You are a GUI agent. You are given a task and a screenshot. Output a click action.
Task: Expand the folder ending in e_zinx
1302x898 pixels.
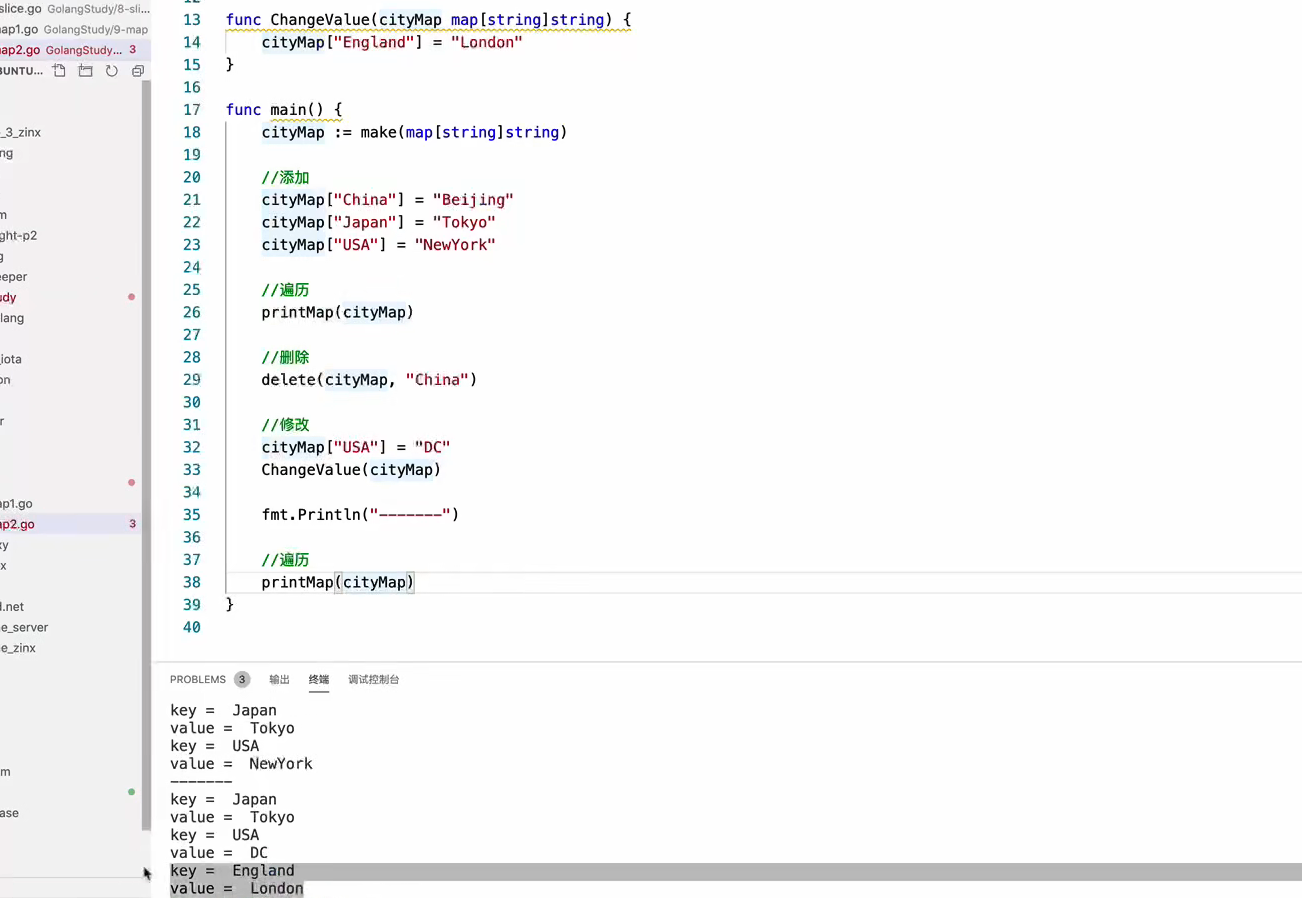tap(18, 648)
